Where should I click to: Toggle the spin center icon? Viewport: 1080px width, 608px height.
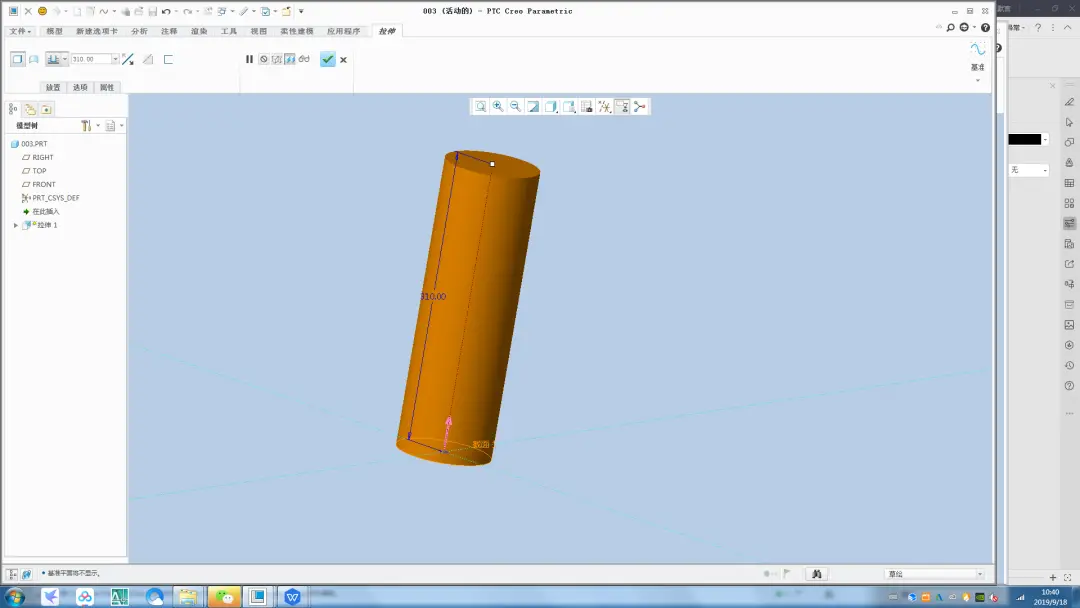(640, 106)
